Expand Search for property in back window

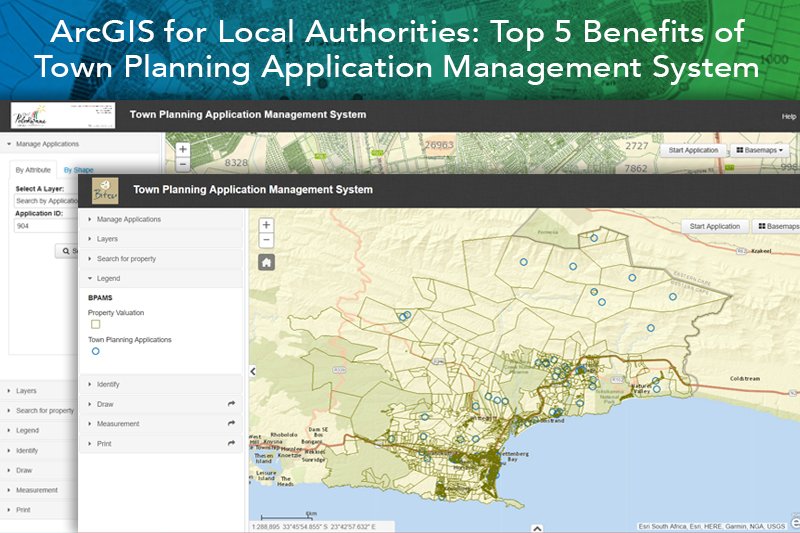coord(39,411)
